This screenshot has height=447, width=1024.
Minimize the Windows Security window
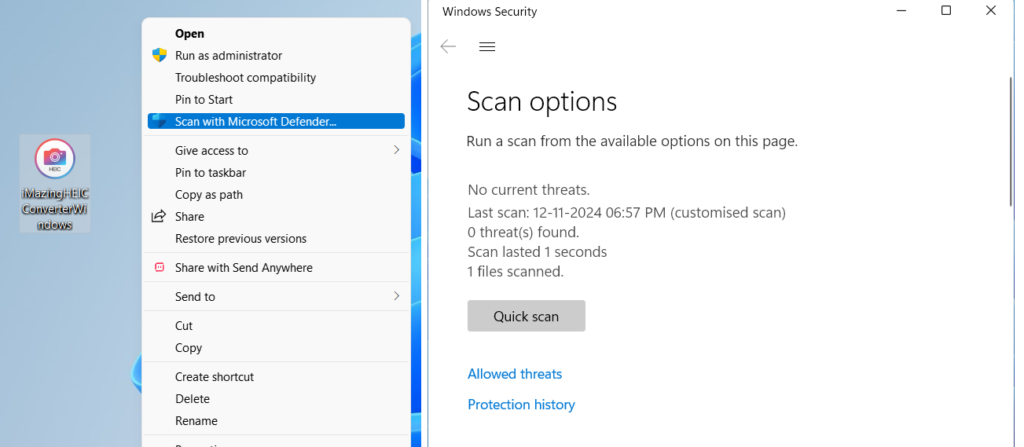pyautogui.click(x=901, y=10)
